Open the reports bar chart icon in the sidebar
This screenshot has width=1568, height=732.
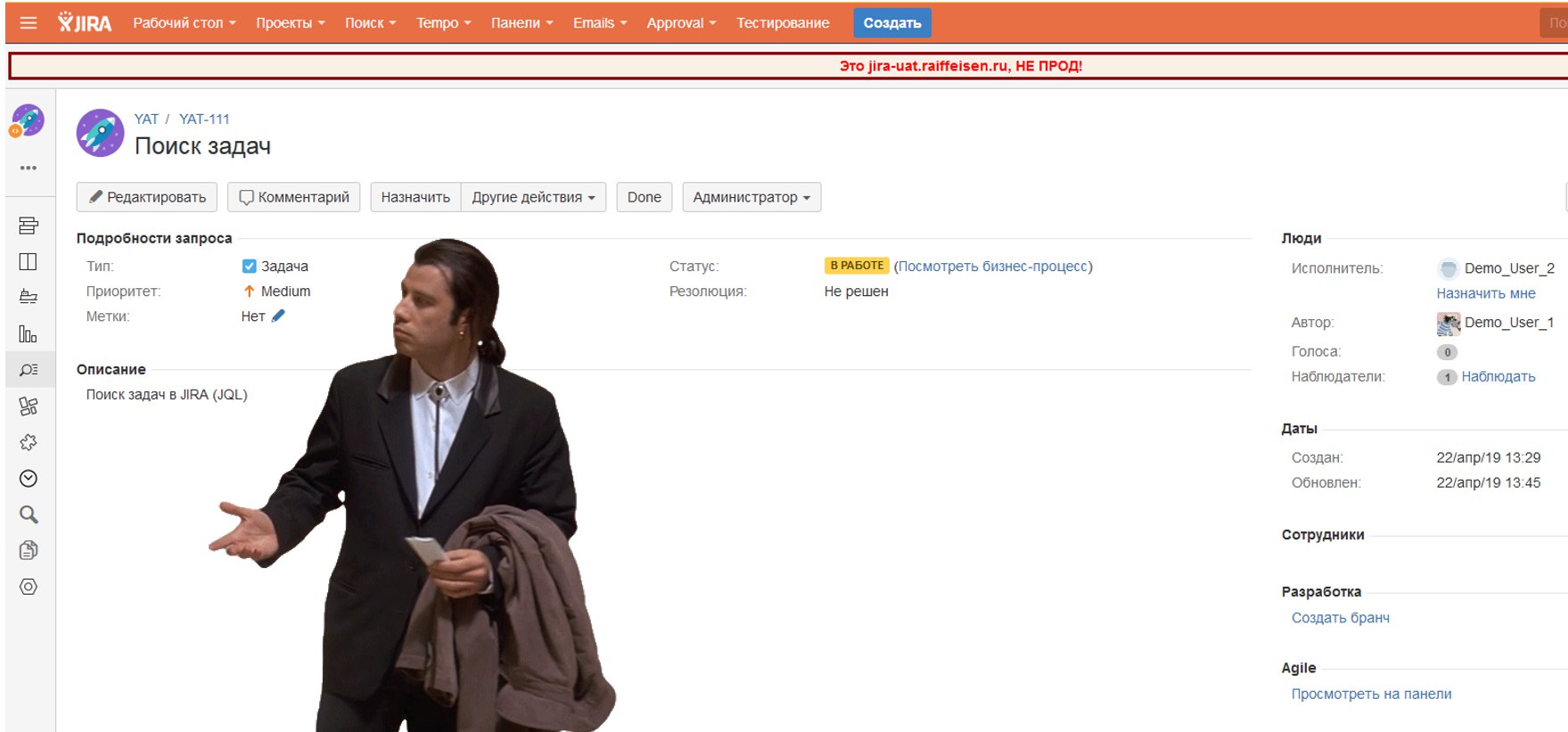point(29,334)
